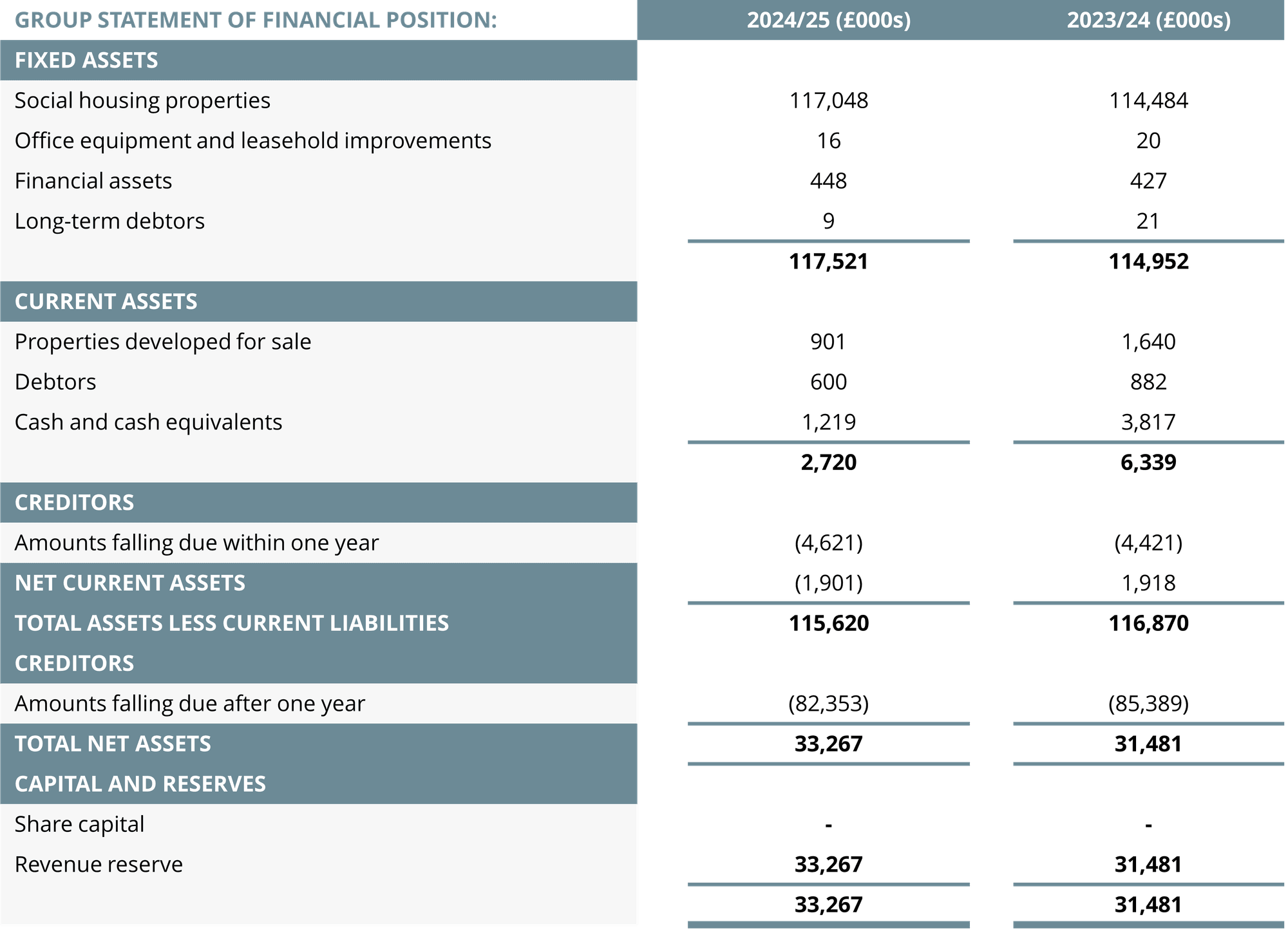Click the Fixed Assets section heading
The width and height of the screenshot is (1288, 931).
coord(86,61)
